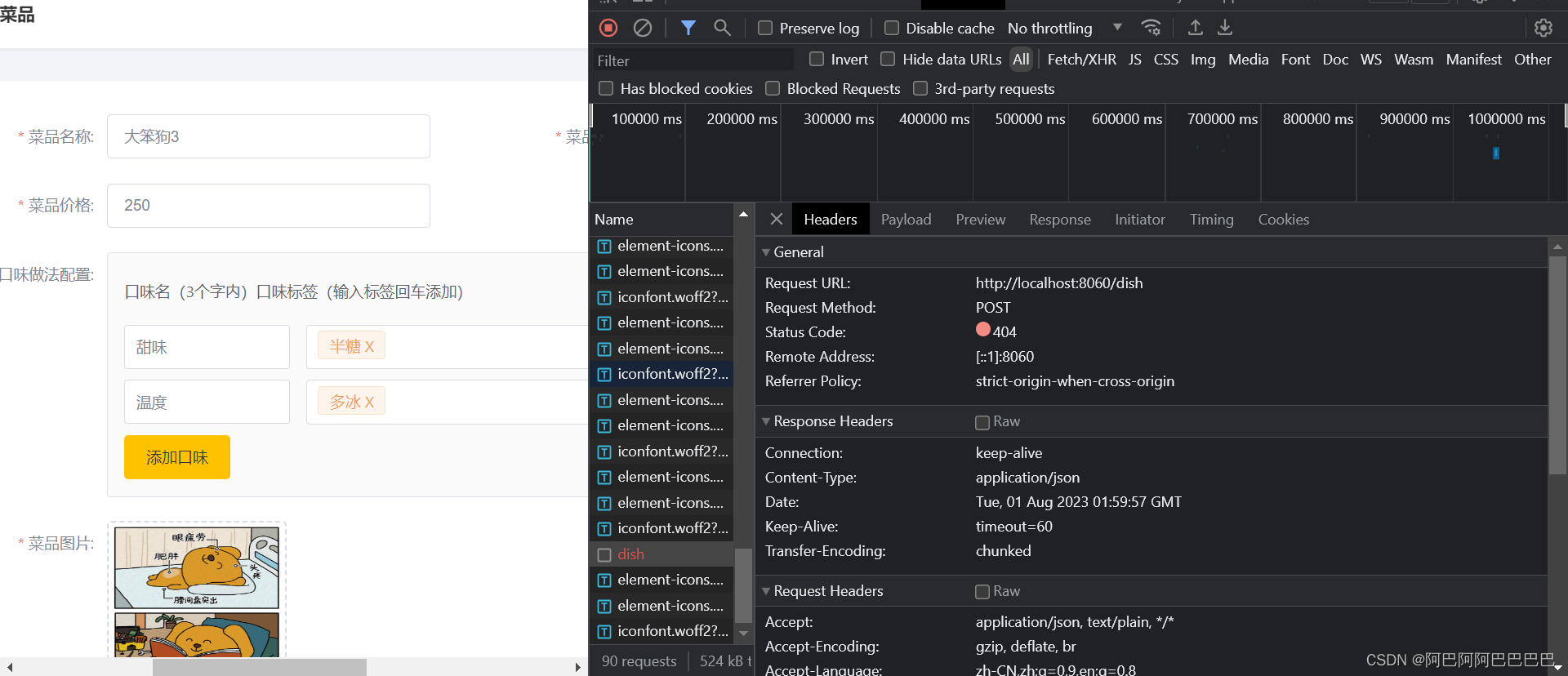Open the Cookies tab
Viewport: 1568px width, 676px height.
(x=1283, y=219)
